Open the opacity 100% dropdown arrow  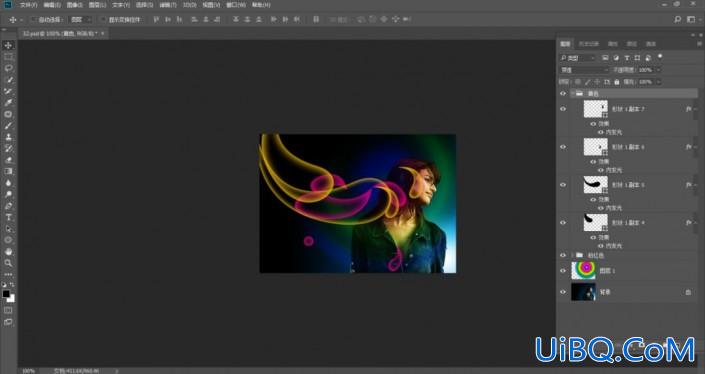coord(658,70)
